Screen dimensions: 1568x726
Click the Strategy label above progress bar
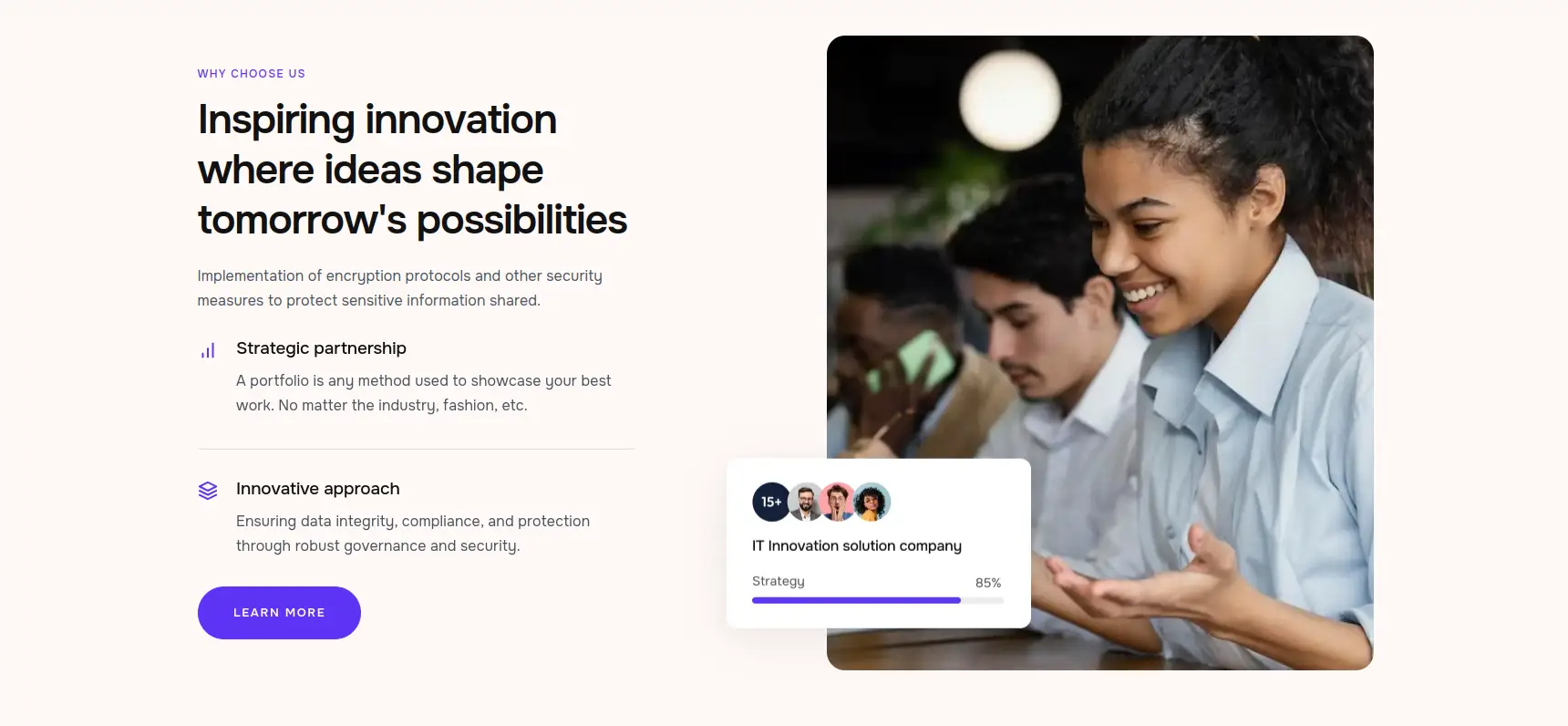(778, 581)
